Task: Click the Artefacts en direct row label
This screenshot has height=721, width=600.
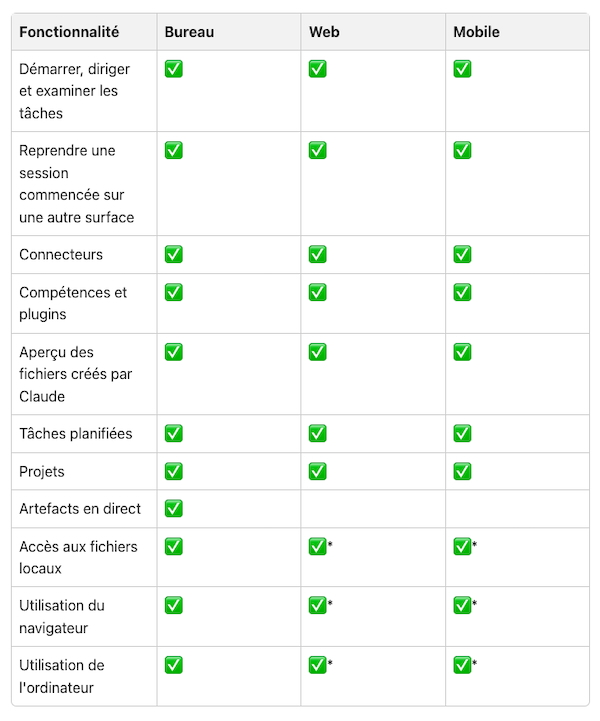Action: tap(80, 509)
